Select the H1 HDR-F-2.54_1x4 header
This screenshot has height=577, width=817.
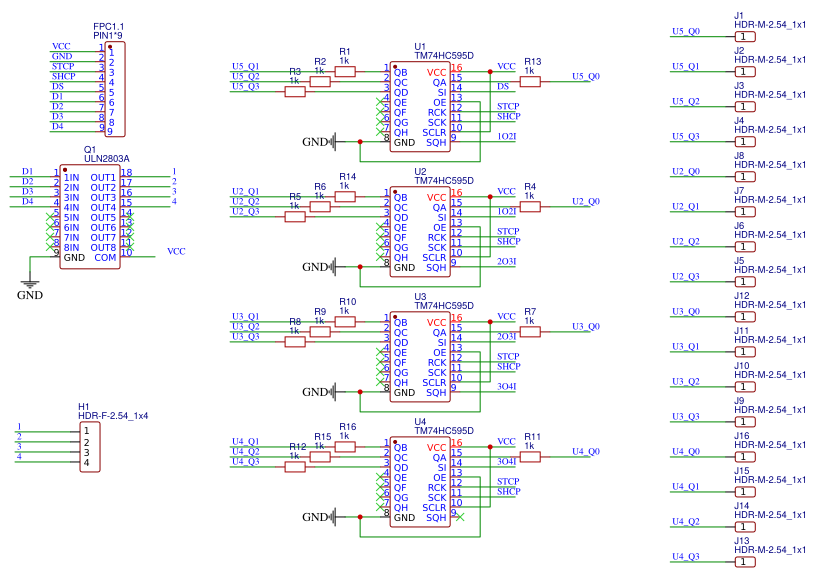point(90,447)
